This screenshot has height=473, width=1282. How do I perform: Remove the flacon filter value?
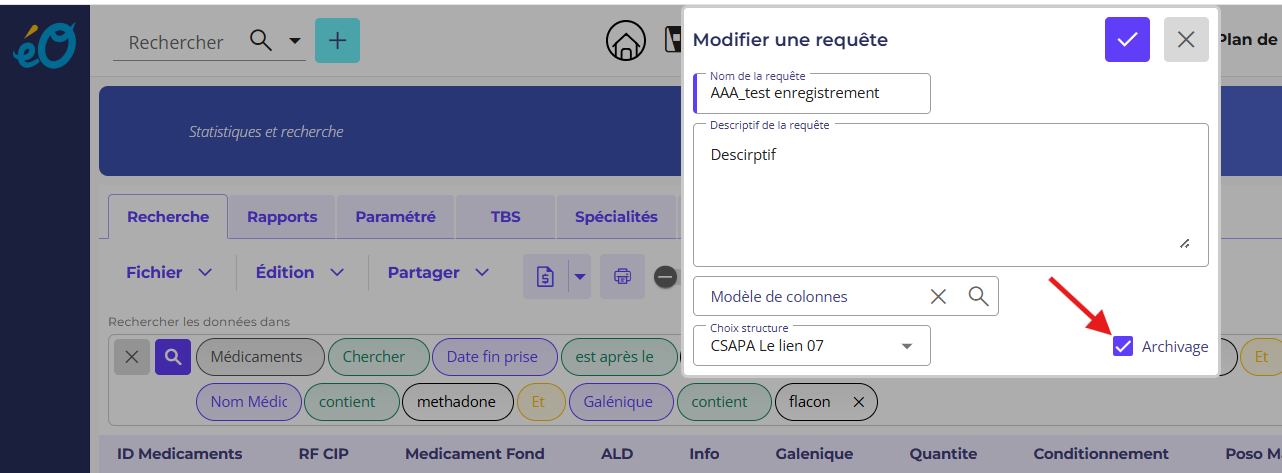857,402
